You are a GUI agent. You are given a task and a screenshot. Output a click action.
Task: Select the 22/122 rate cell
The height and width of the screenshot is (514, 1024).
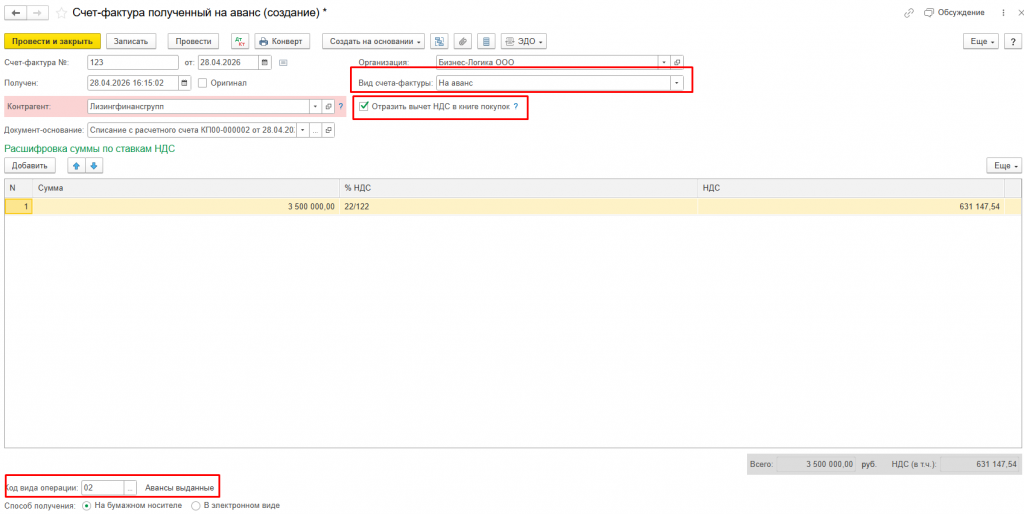tap(519, 206)
